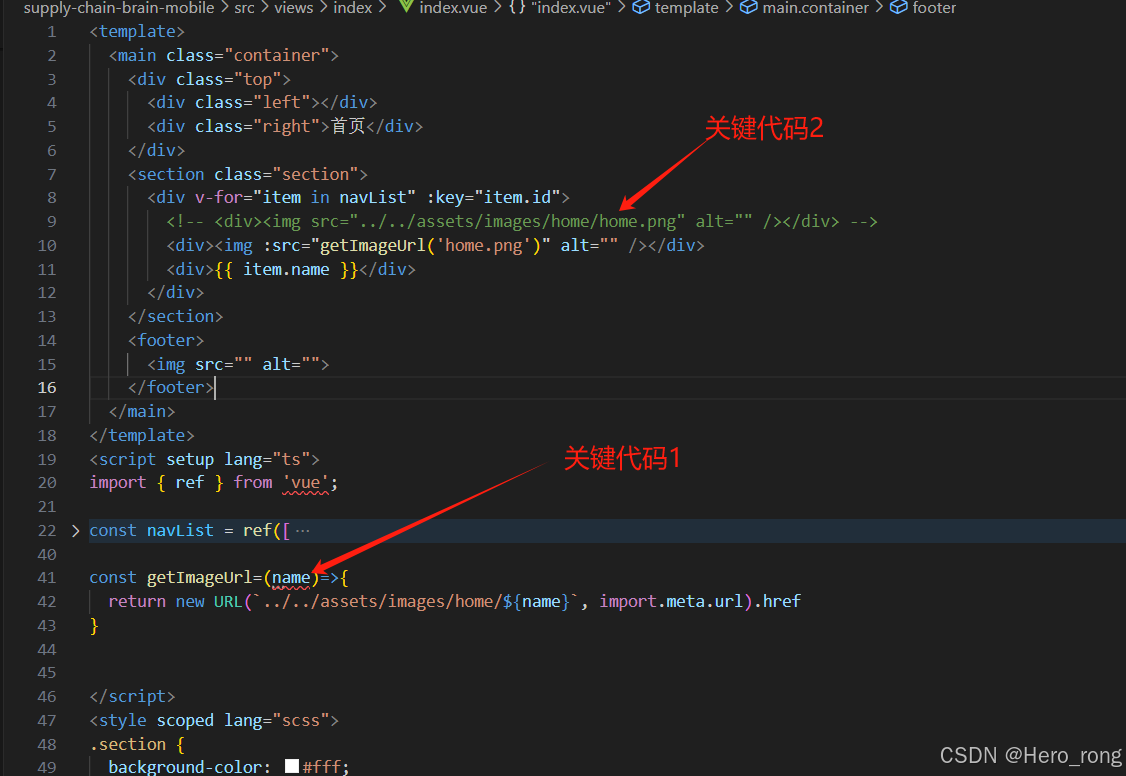Click the closing </footer> tag on line 16

point(171,388)
